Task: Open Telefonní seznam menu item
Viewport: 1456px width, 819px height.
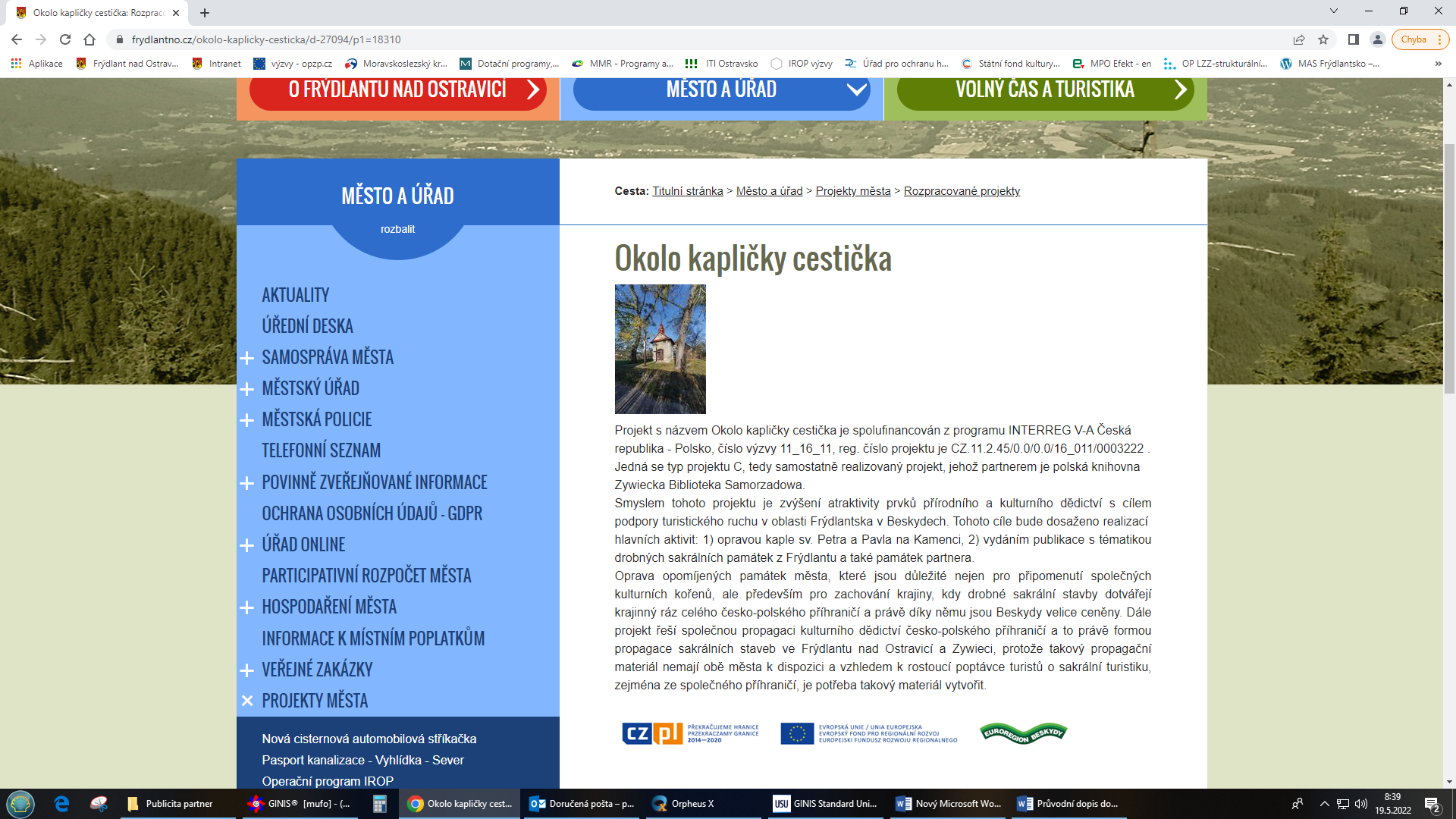Action: [x=322, y=450]
